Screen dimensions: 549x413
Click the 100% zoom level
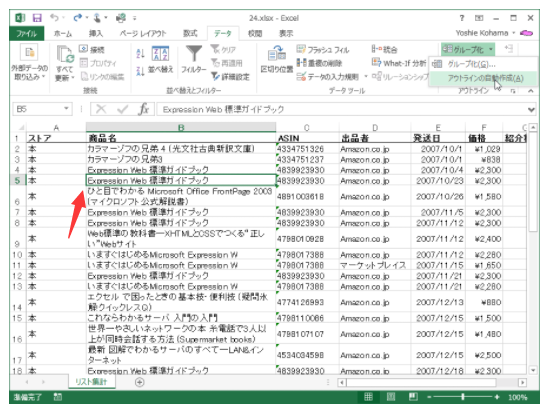(x=517, y=397)
